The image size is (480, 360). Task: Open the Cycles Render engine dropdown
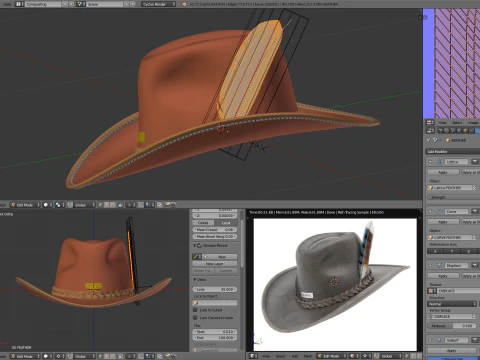(158, 4)
